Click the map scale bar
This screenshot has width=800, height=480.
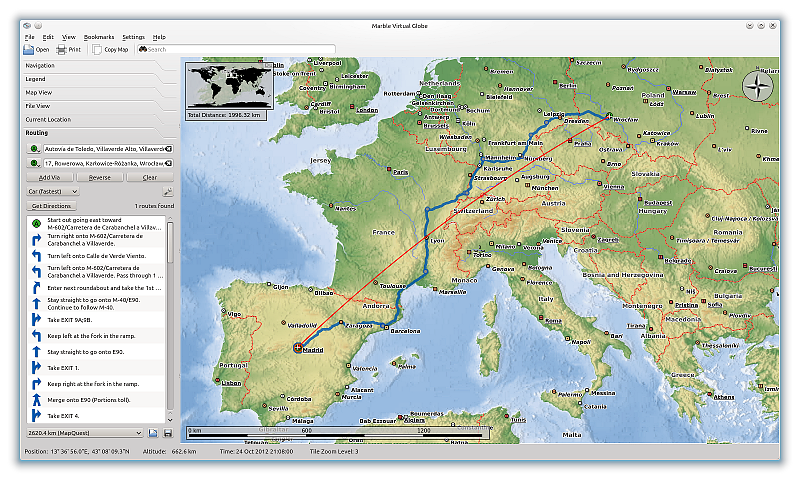pyautogui.click(x=338, y=433)
